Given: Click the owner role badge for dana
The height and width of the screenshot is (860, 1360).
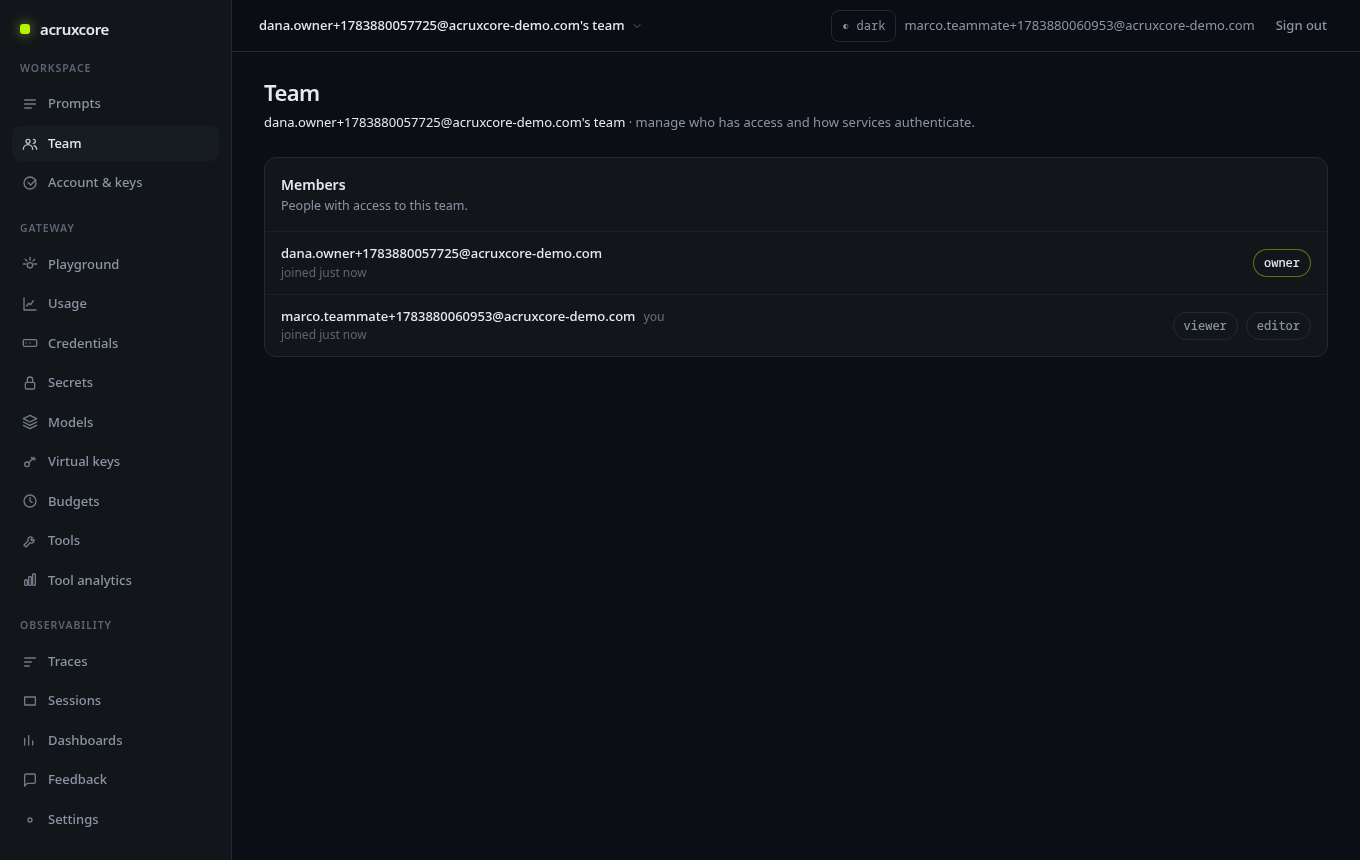Looking at the screenshot, I should click(x=1282, y=263).
